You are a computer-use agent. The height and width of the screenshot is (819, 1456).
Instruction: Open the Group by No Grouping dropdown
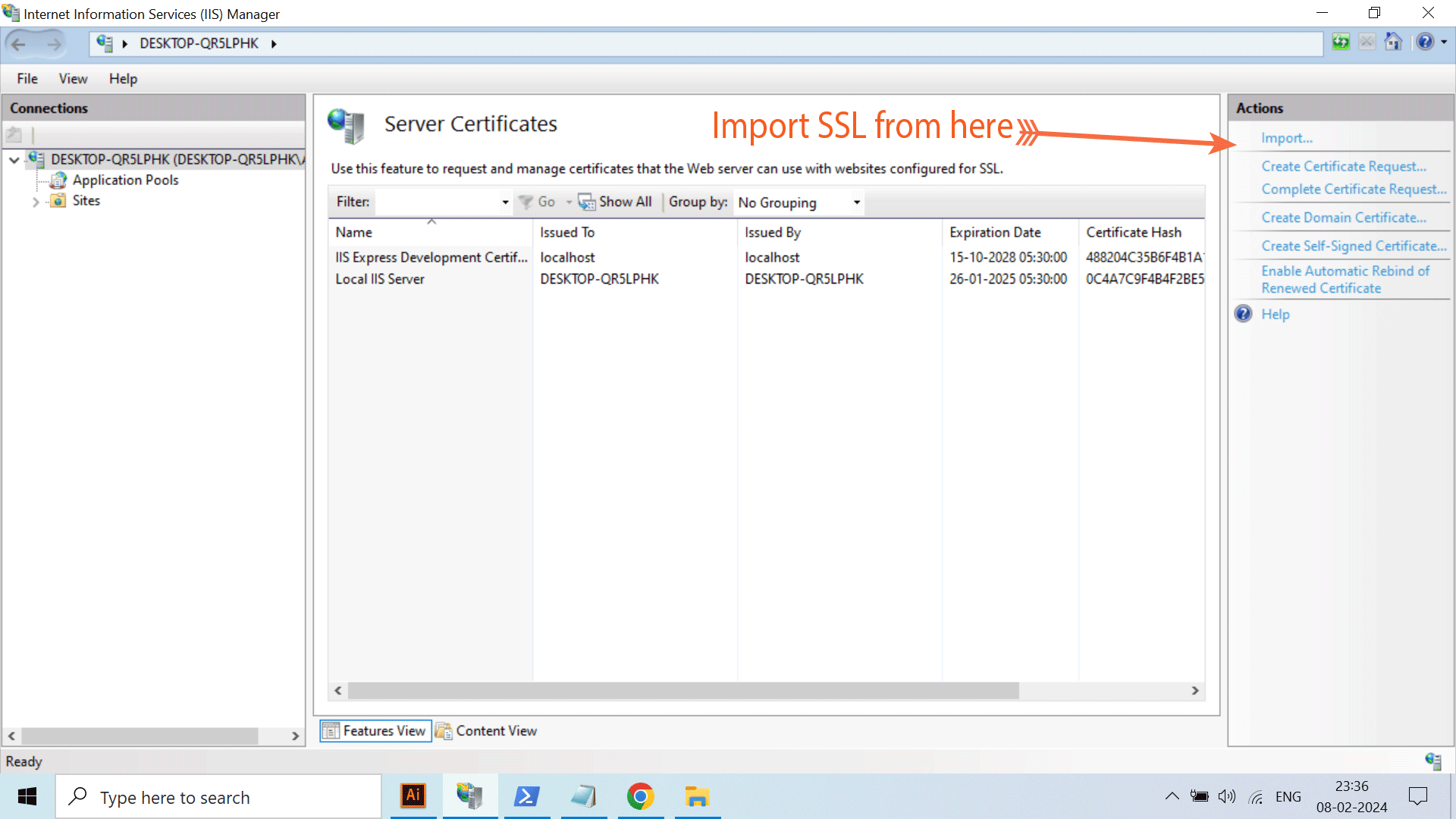pyautogui.click(x=857, y=202)
